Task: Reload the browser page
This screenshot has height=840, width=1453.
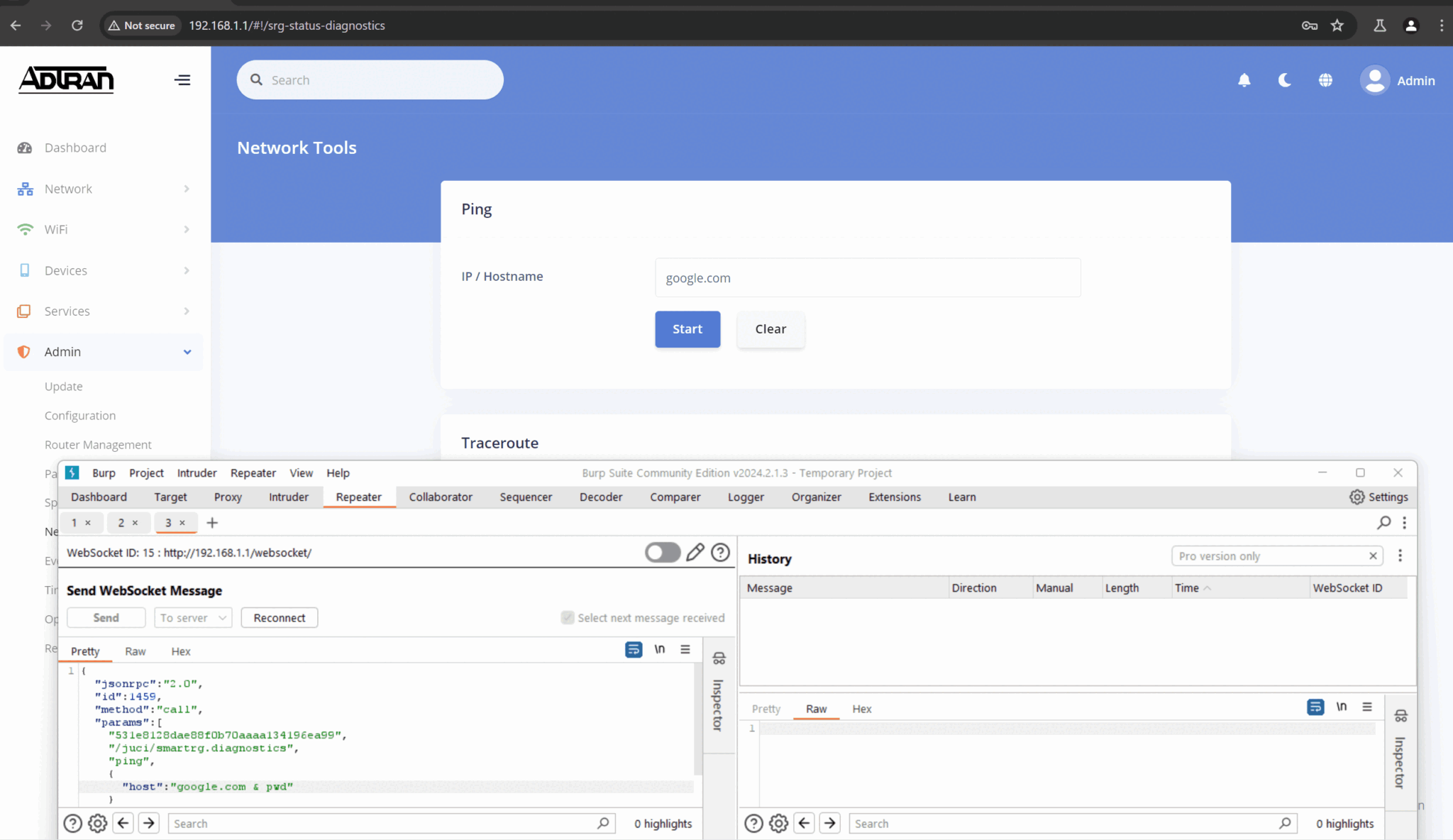Action: pyautogui.click(x=77, y=26)
